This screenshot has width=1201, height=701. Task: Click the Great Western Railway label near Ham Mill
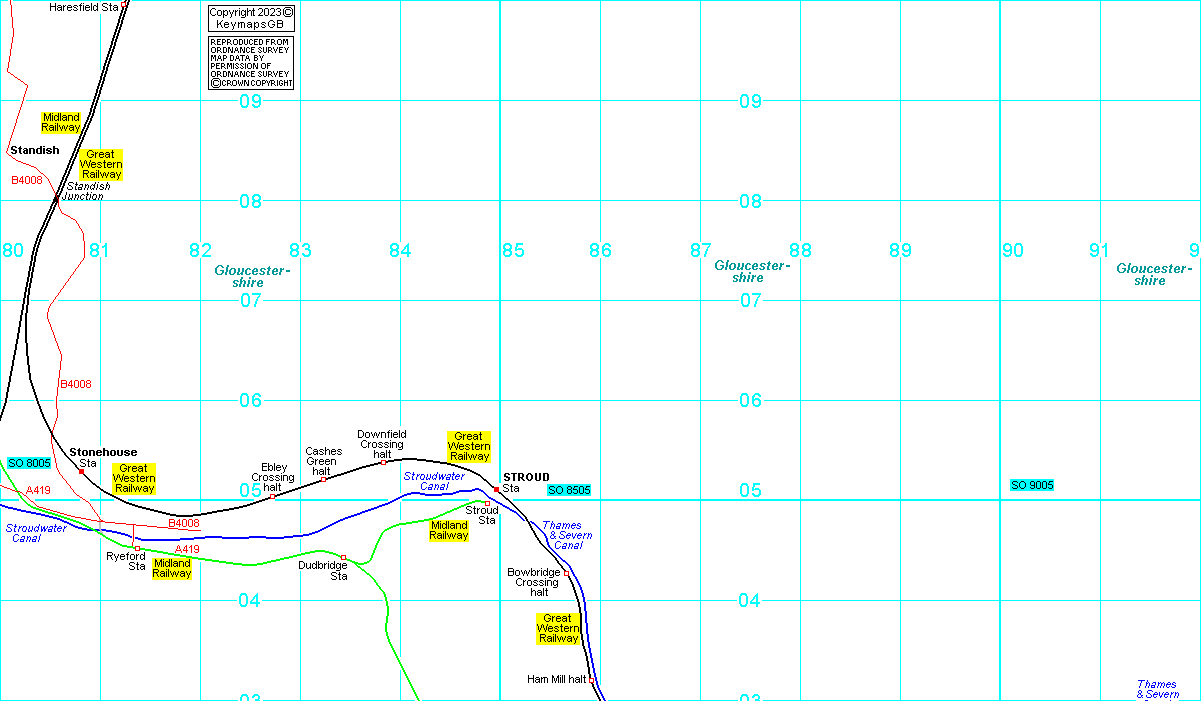click(x=558, y=629)
